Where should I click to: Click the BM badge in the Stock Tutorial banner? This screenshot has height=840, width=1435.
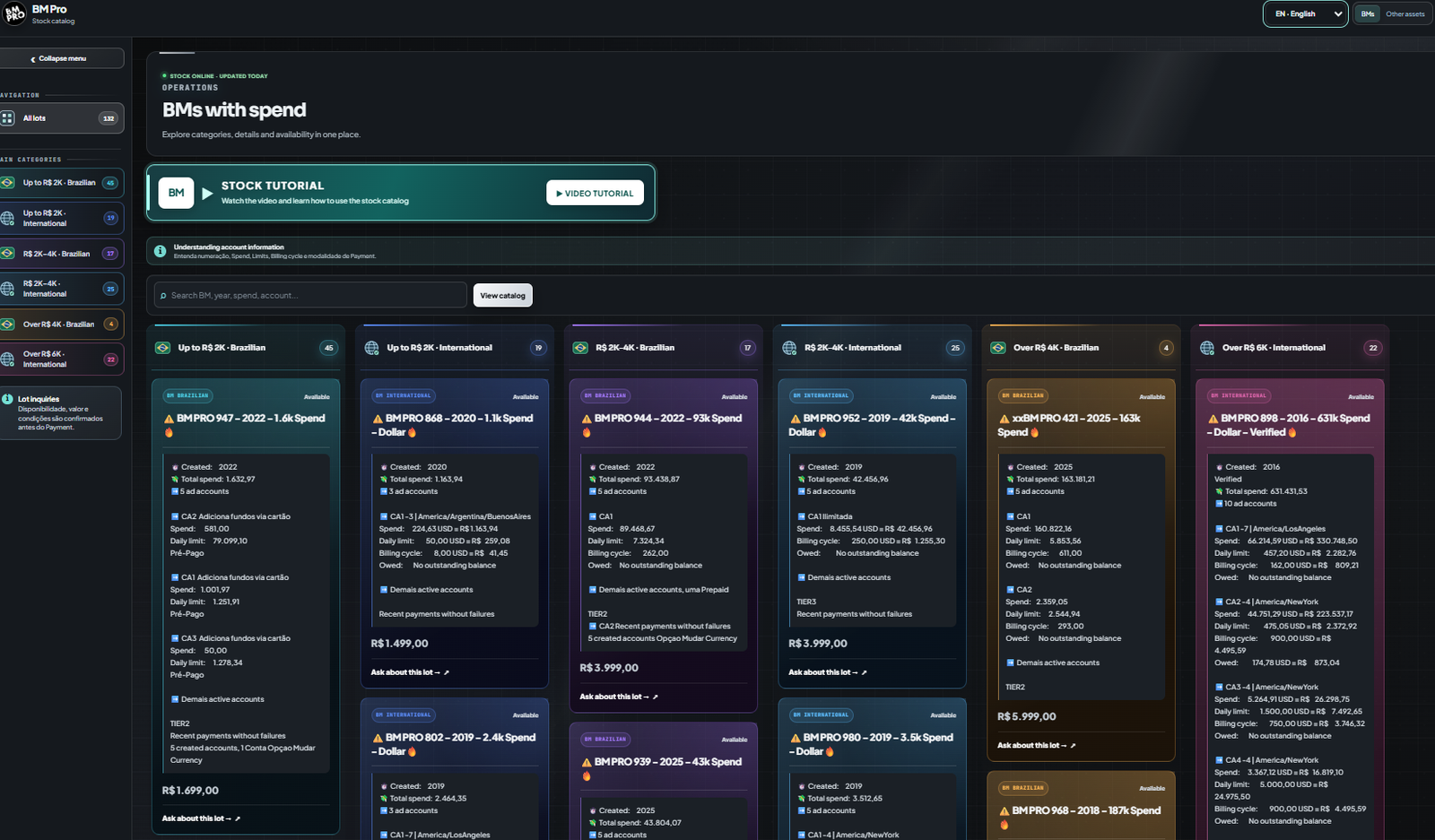coord(176,193)
